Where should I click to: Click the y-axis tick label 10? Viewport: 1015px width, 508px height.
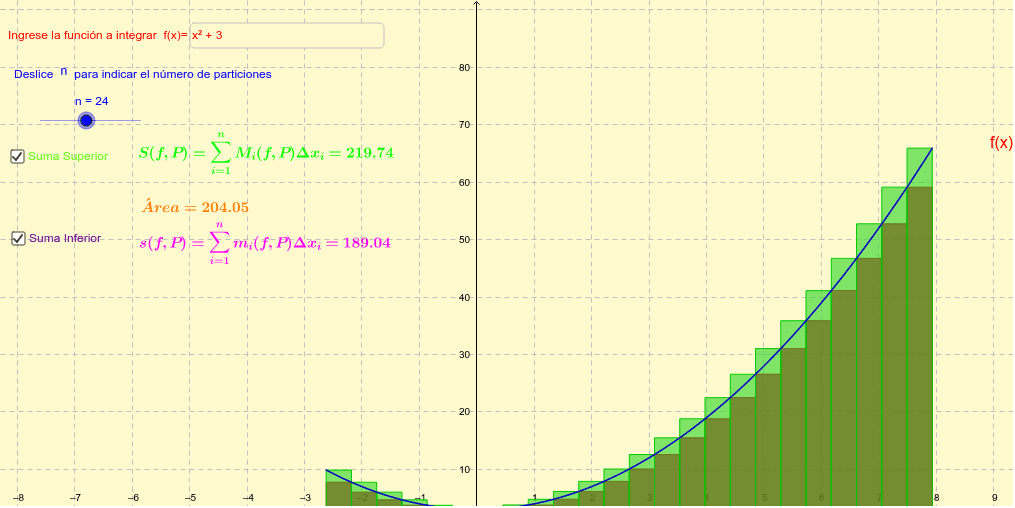465,470
